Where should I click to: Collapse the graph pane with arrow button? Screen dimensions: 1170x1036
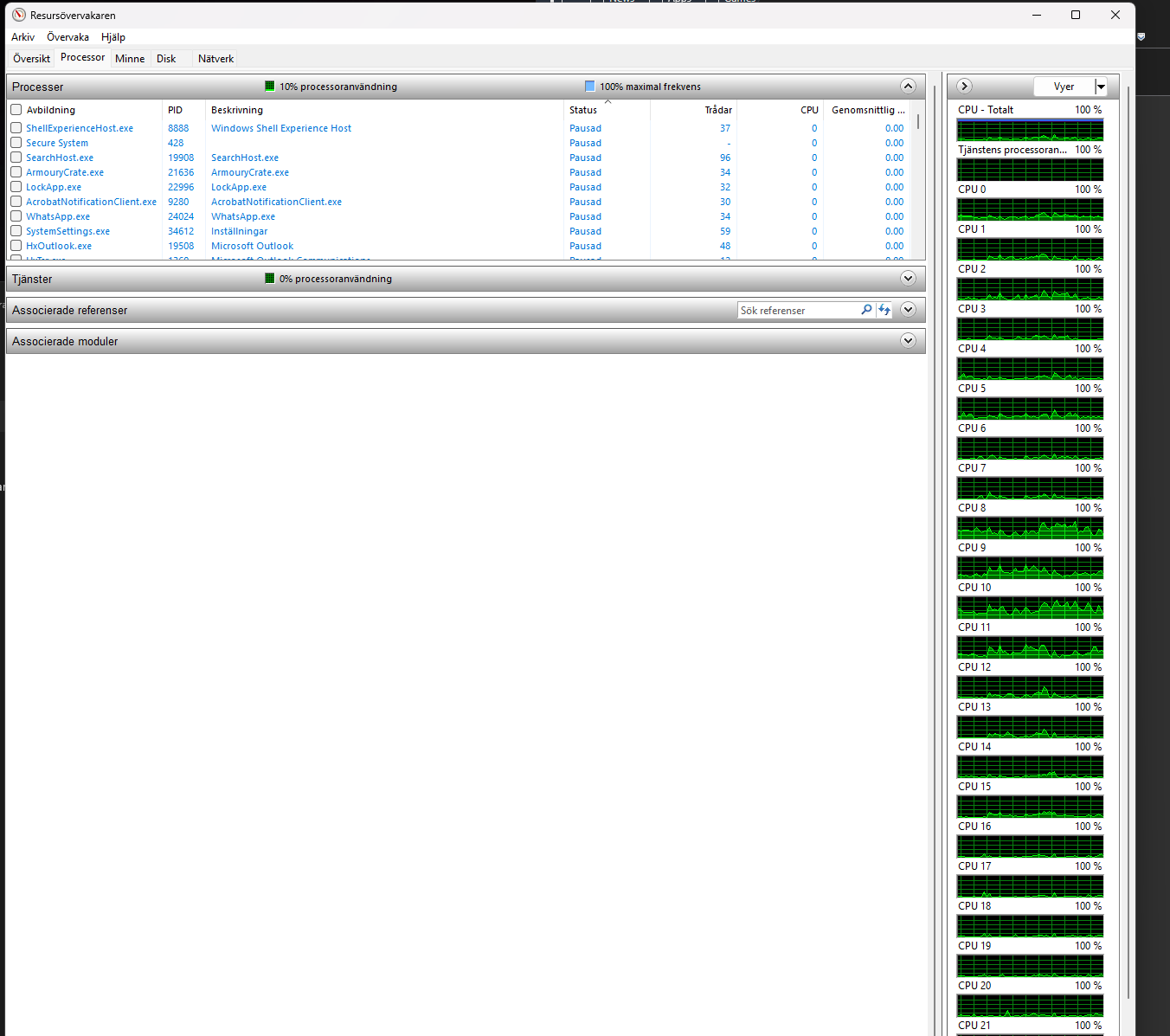(x=964, y=87)
